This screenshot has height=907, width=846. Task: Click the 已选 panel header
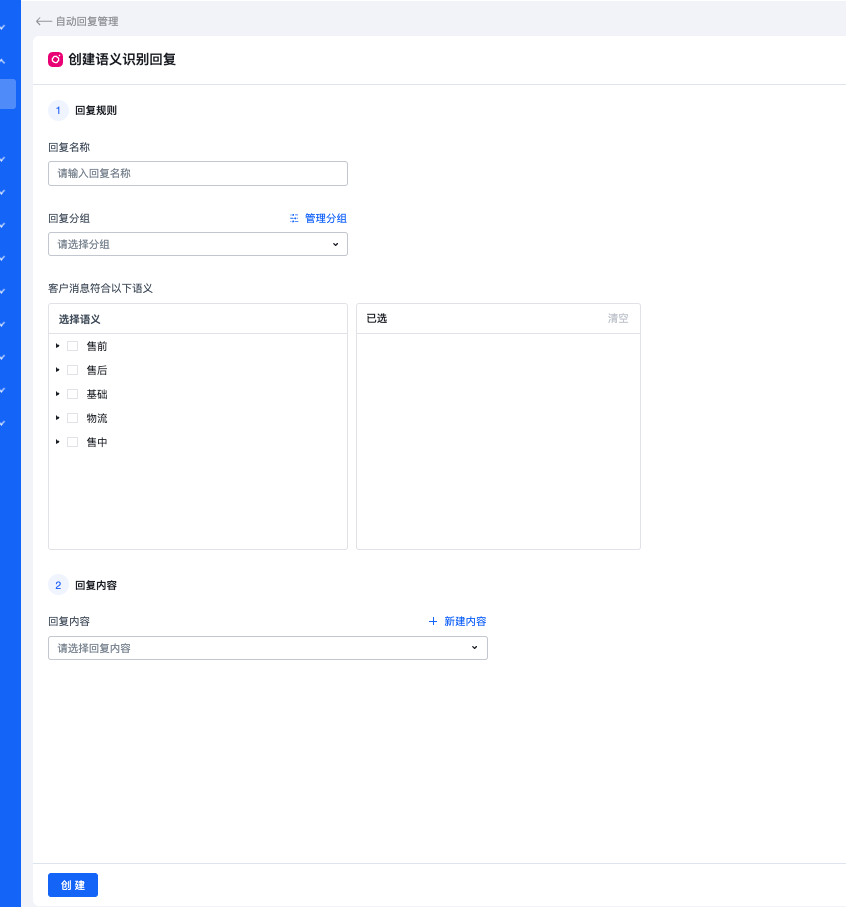pyautogui.click(x=498, y=319)
